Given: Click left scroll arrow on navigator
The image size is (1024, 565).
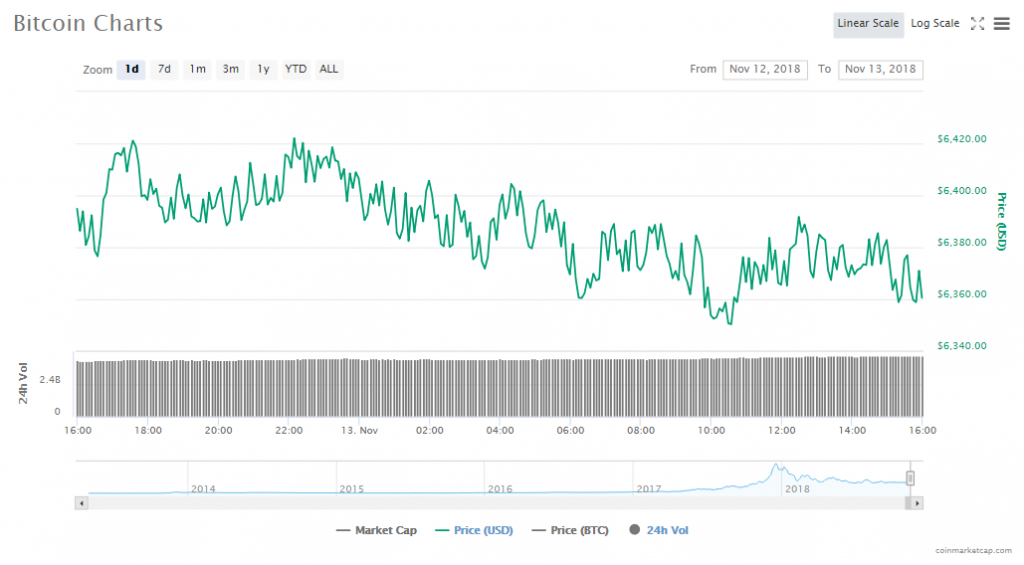Looking at the screenshot, I should 82,504.
